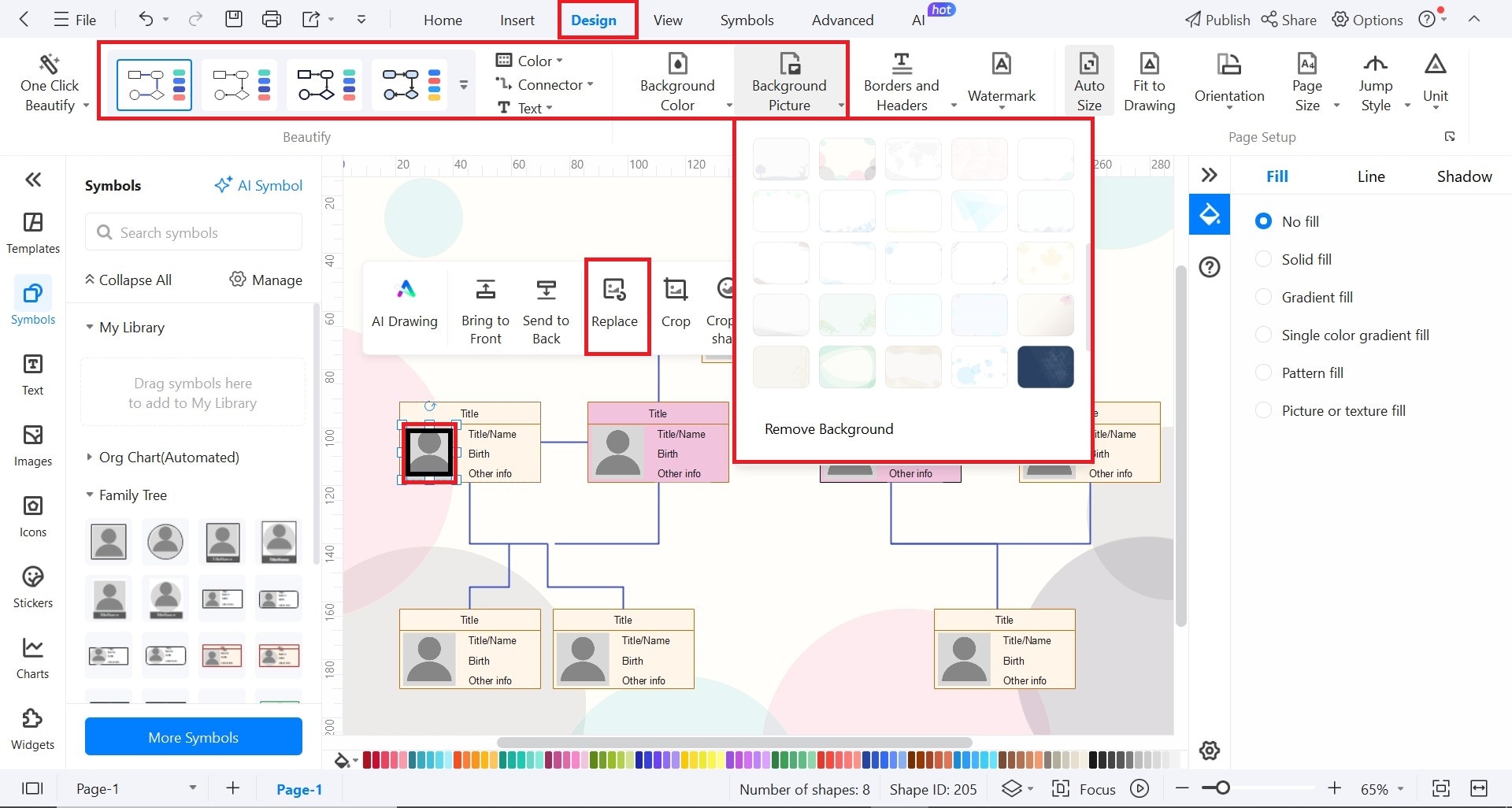Select the fourth beautify theme with yellow accents

pos(409,84)
